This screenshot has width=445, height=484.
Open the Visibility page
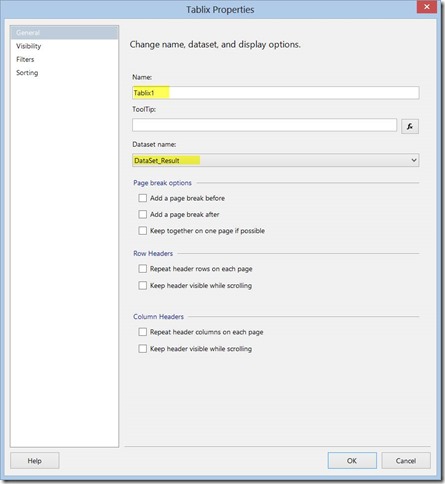29,46
